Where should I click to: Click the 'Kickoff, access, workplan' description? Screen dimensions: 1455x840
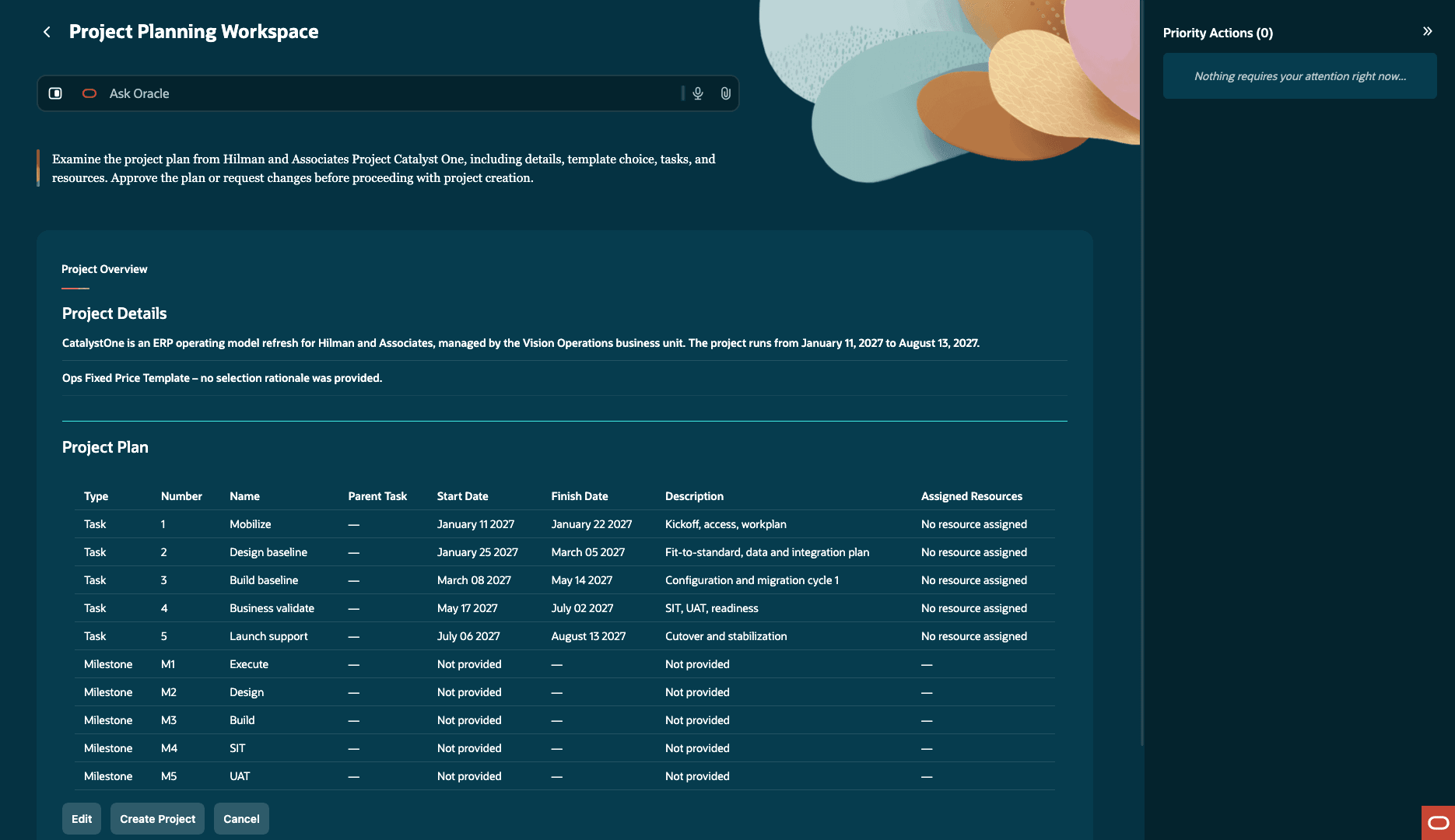tap(725, 524)
